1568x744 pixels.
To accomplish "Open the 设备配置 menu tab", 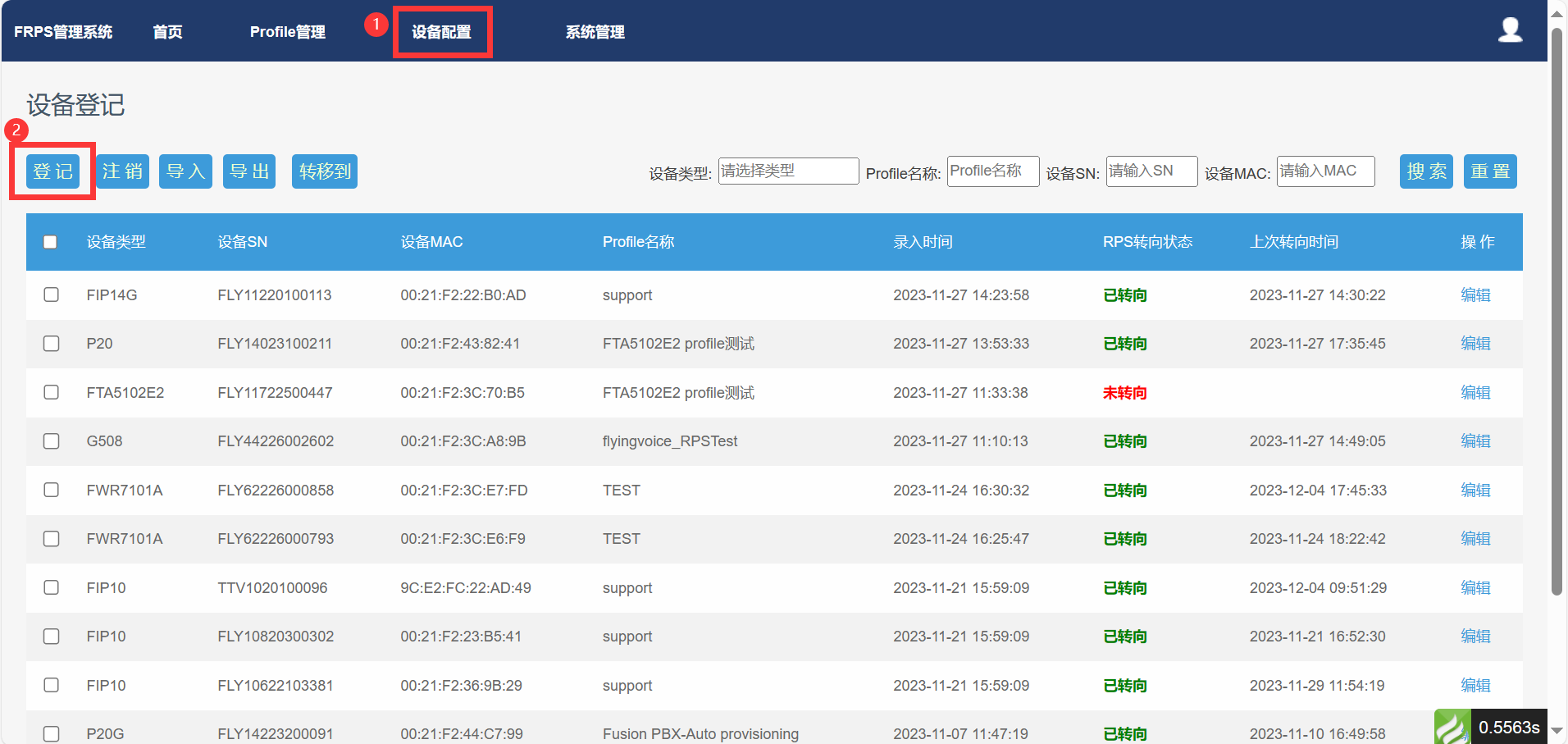I will coord(441,32).
